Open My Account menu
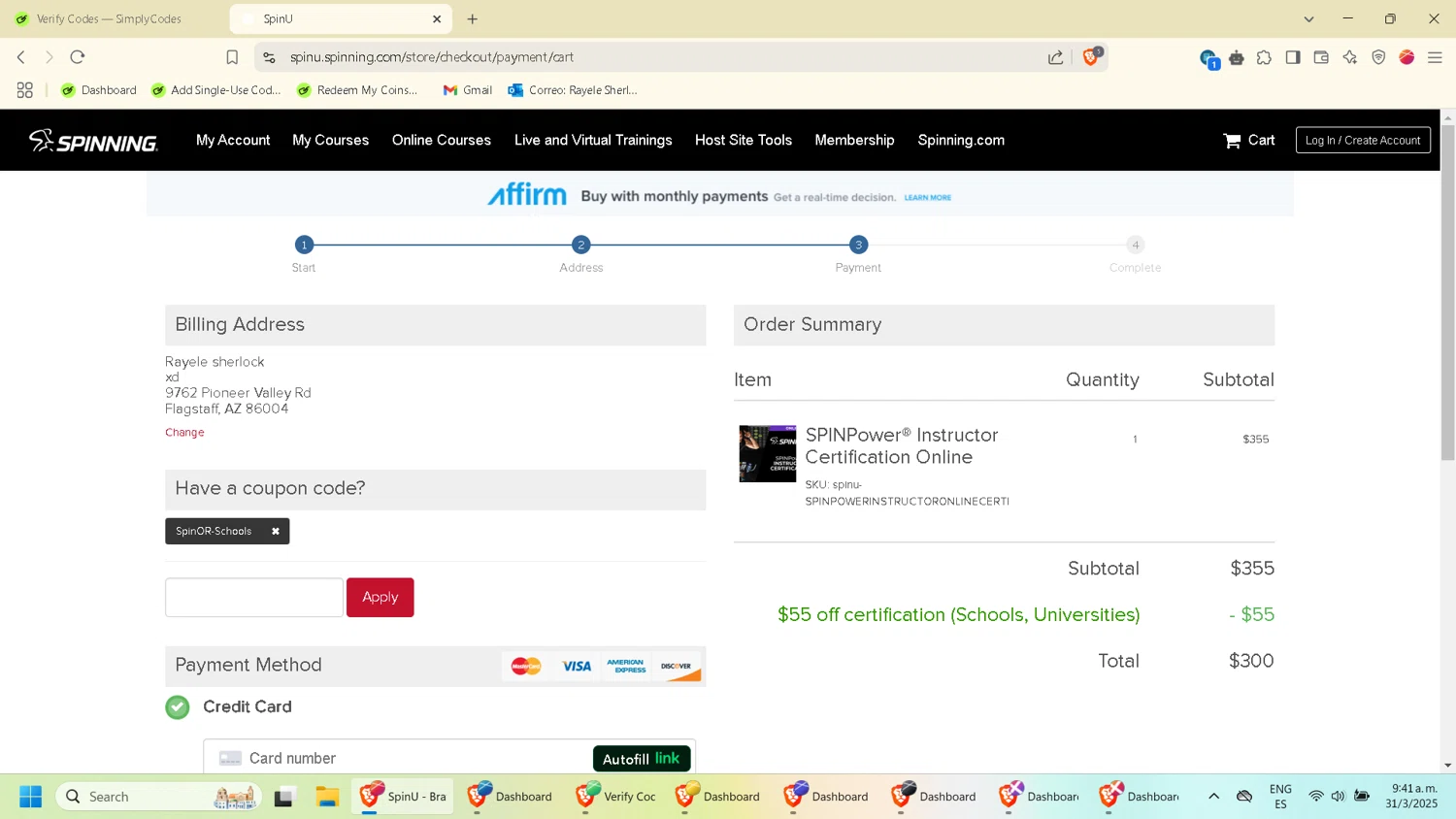Screen dimensions: 1456x819 pos(233,140)
